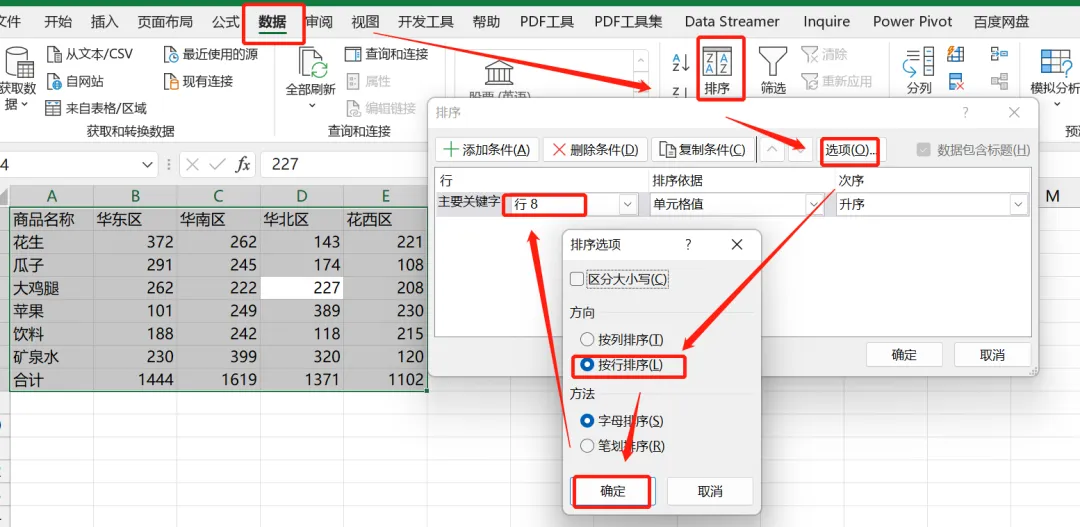Open Existing Connections (现有连接)

[198, 81]
